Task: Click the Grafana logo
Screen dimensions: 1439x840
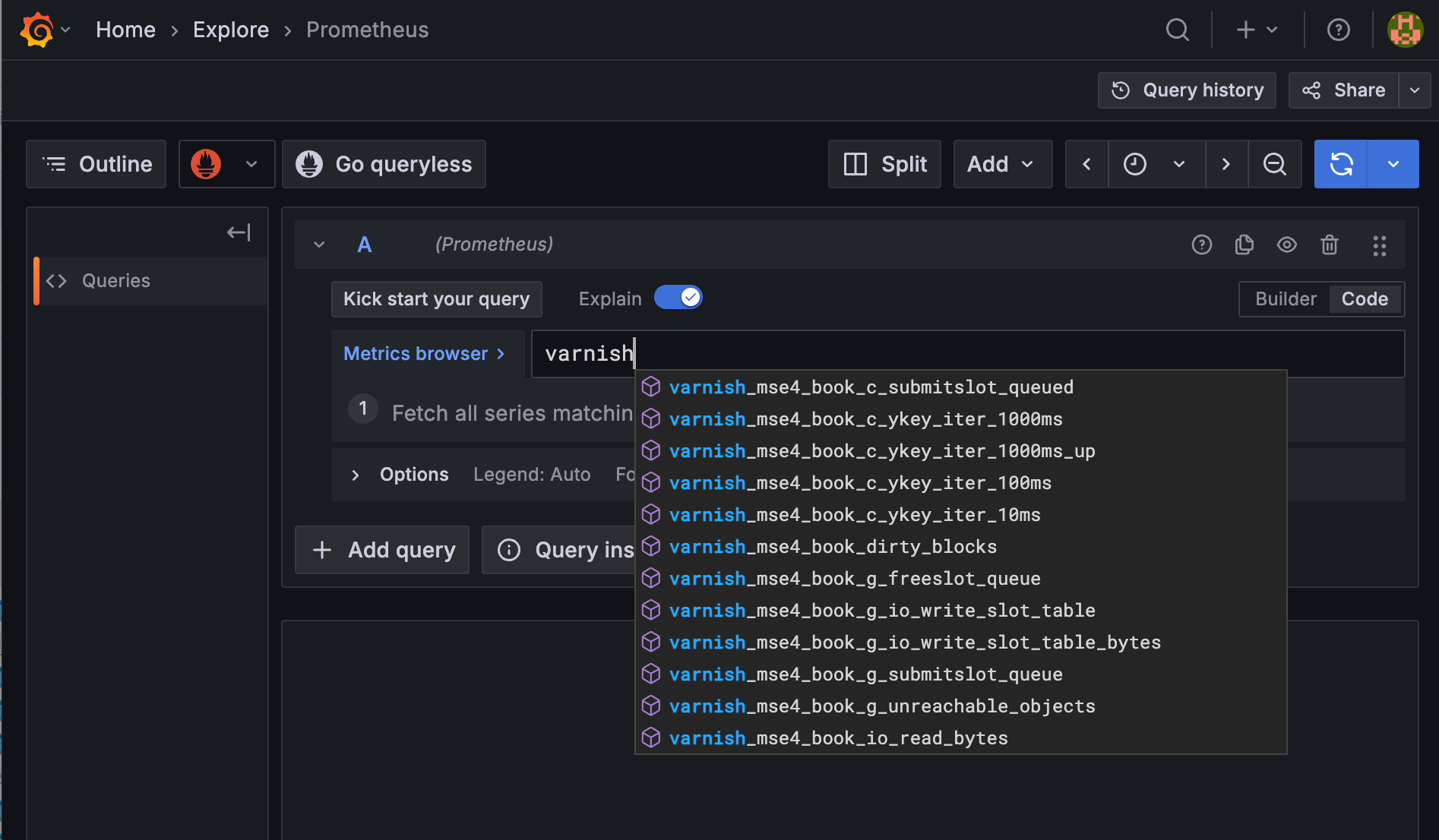Action: point(36,29)
